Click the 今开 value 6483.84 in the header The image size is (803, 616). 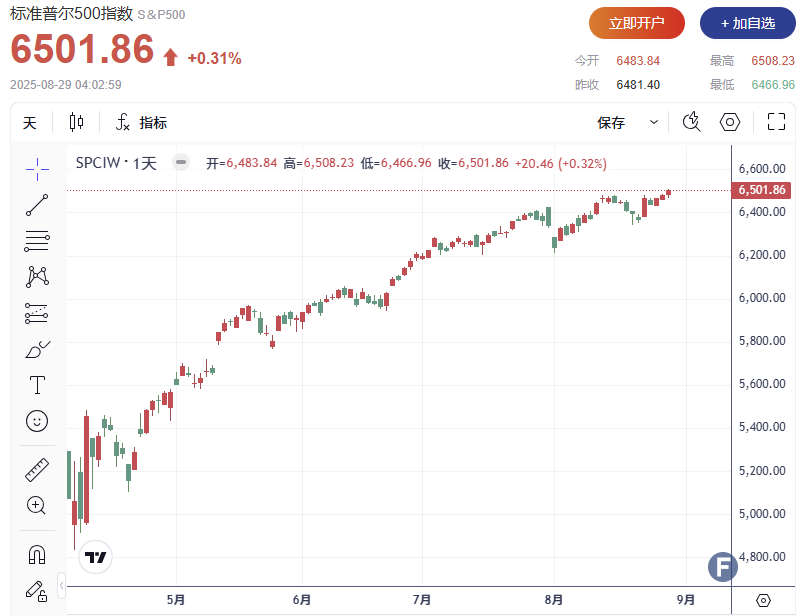(x=638, y=61)
